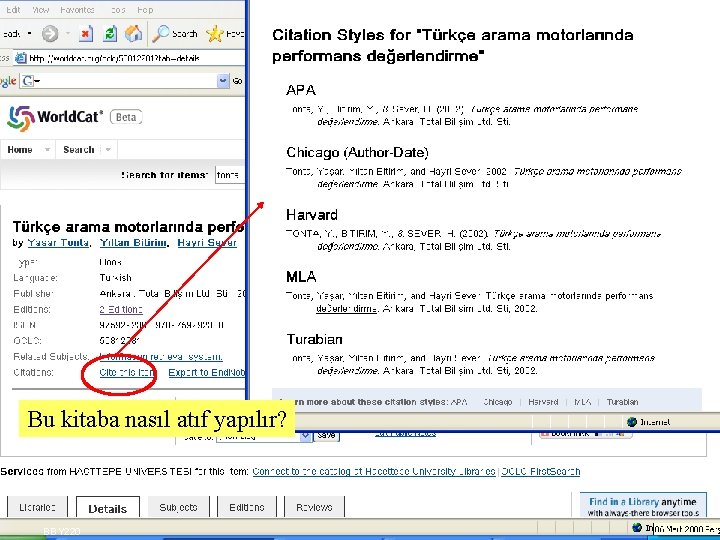Click the Information retrieval systems subject link
The image size is (720, 540).
coord(161,356)
